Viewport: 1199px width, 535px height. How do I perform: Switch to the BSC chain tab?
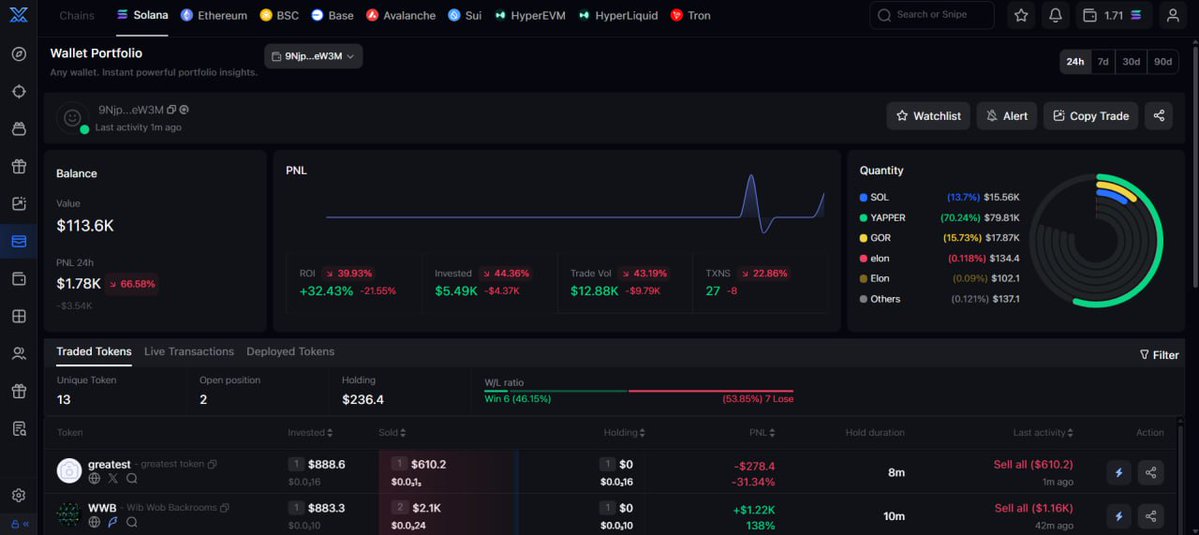[x=279, y=15]
